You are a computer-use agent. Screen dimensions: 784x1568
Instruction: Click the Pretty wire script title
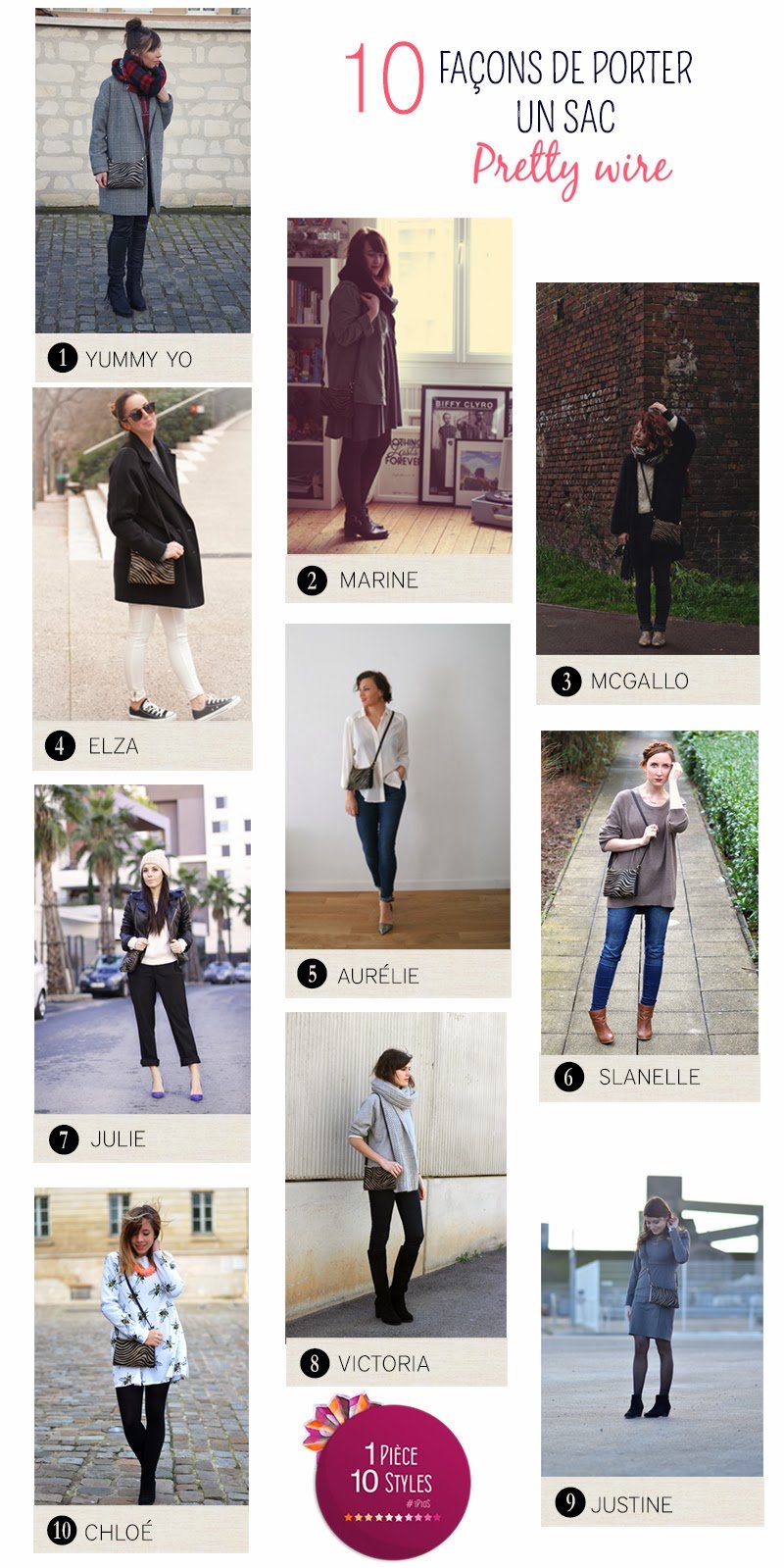(571, 169)
